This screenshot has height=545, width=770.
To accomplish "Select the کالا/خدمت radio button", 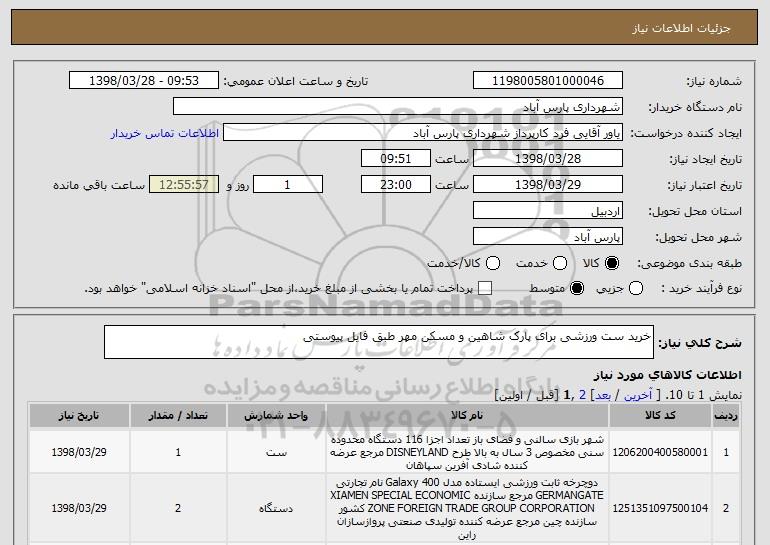I will [493, 264].
